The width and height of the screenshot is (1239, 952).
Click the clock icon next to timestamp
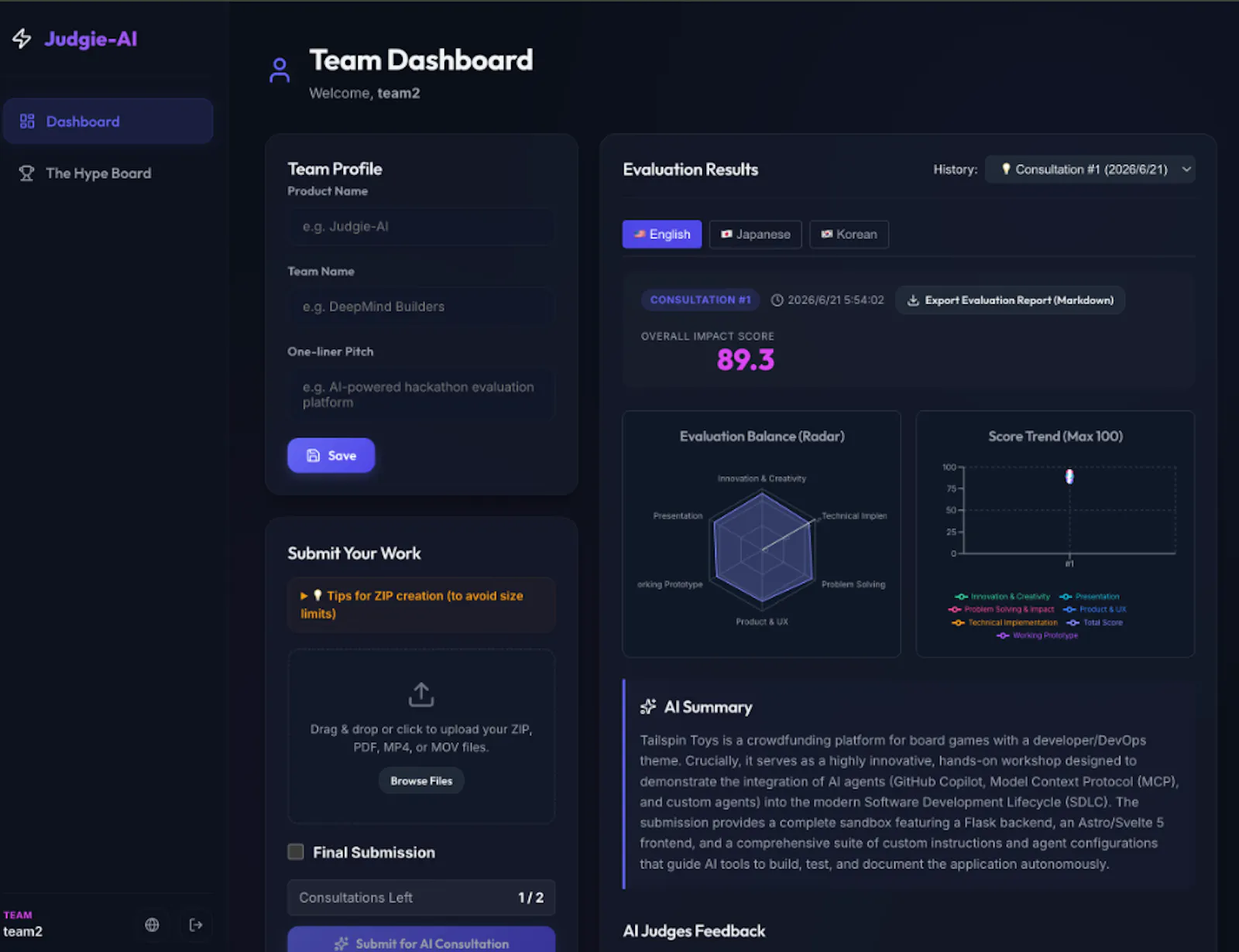tap(777, 300)
